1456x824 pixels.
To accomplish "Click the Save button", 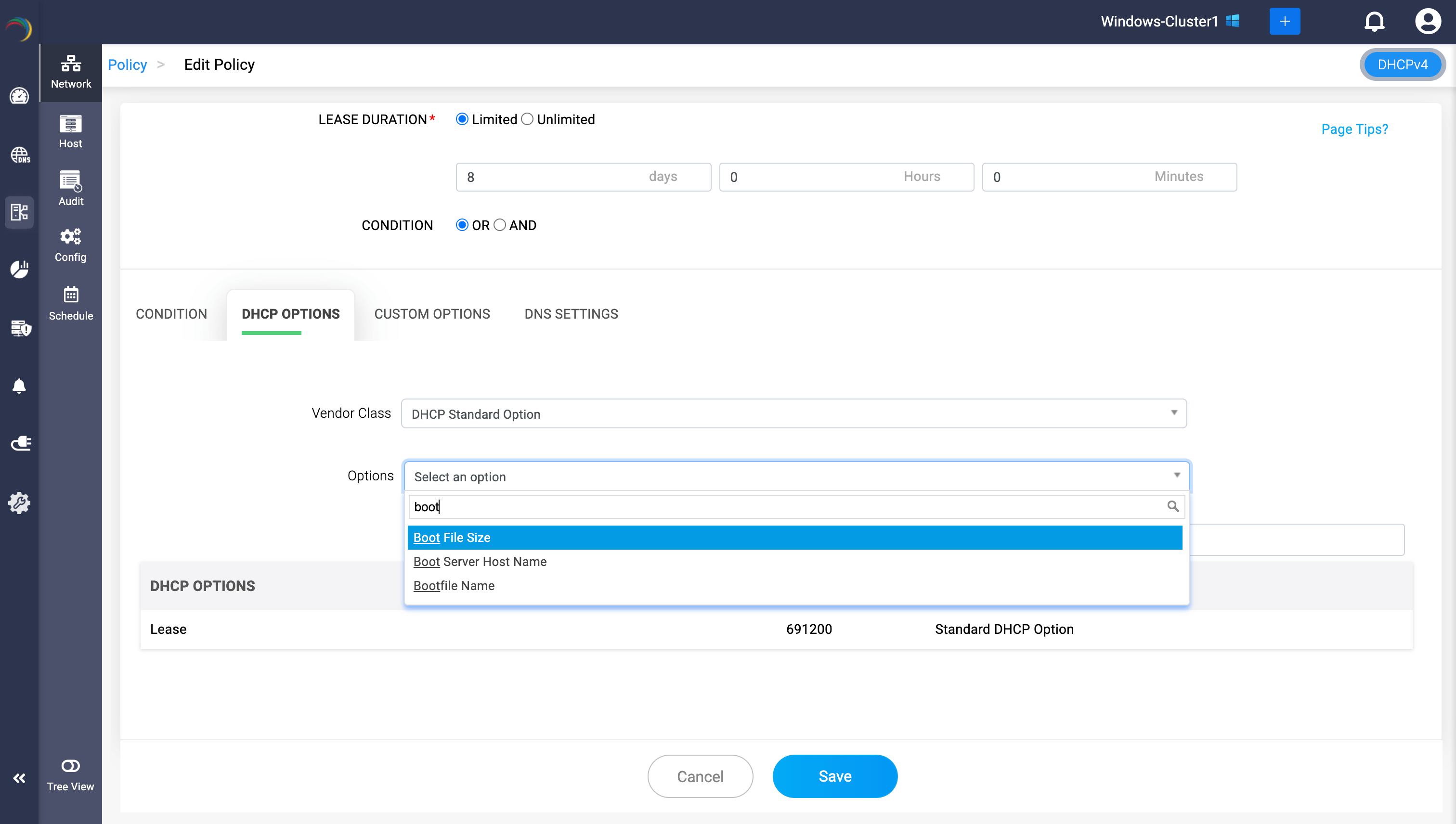I will pos(834,776).
